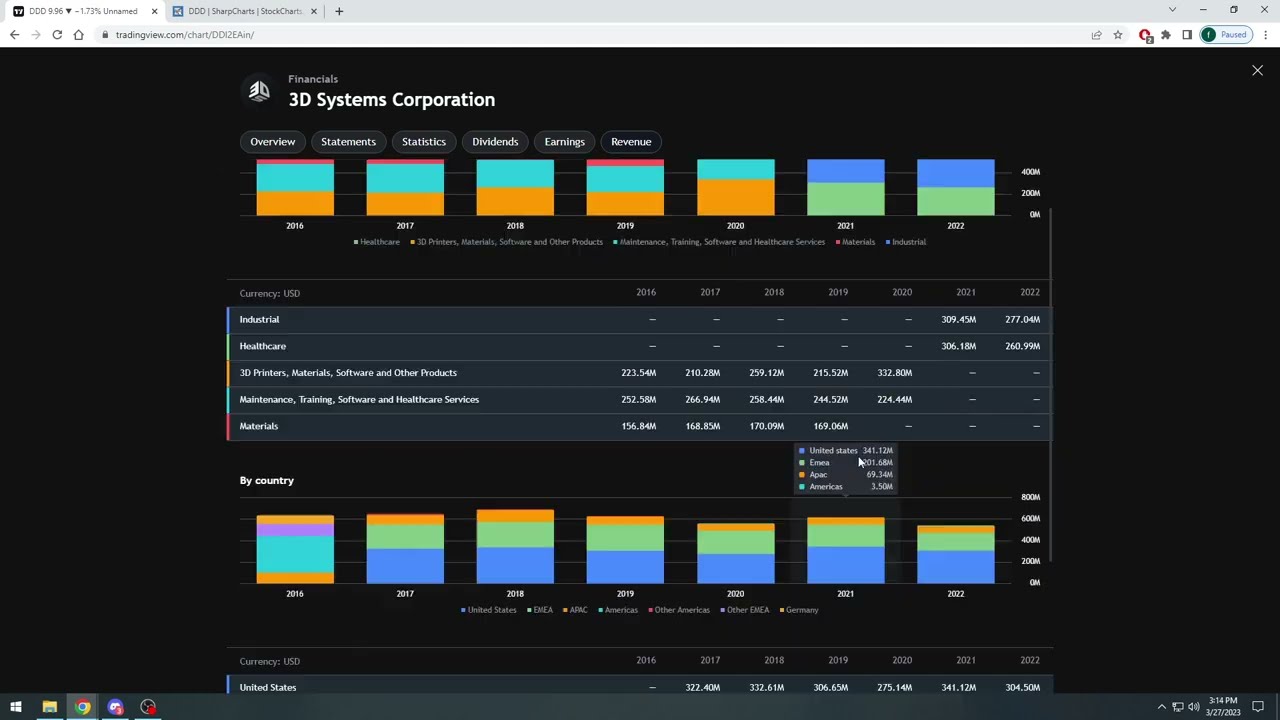Click the 2021 bar in By country chart
This screenshot has width=1280, height=720.
click(845, 550)
